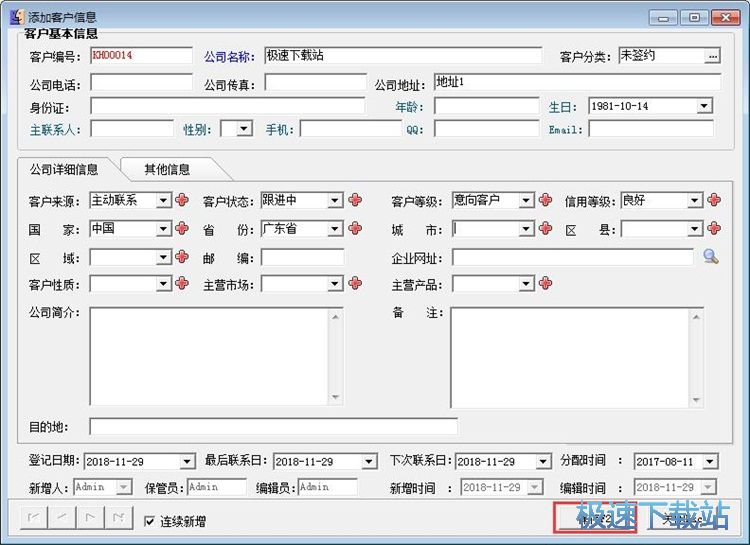Toggle the 连续新增 checkbox
750x545 pixels.
pos(149,521)
